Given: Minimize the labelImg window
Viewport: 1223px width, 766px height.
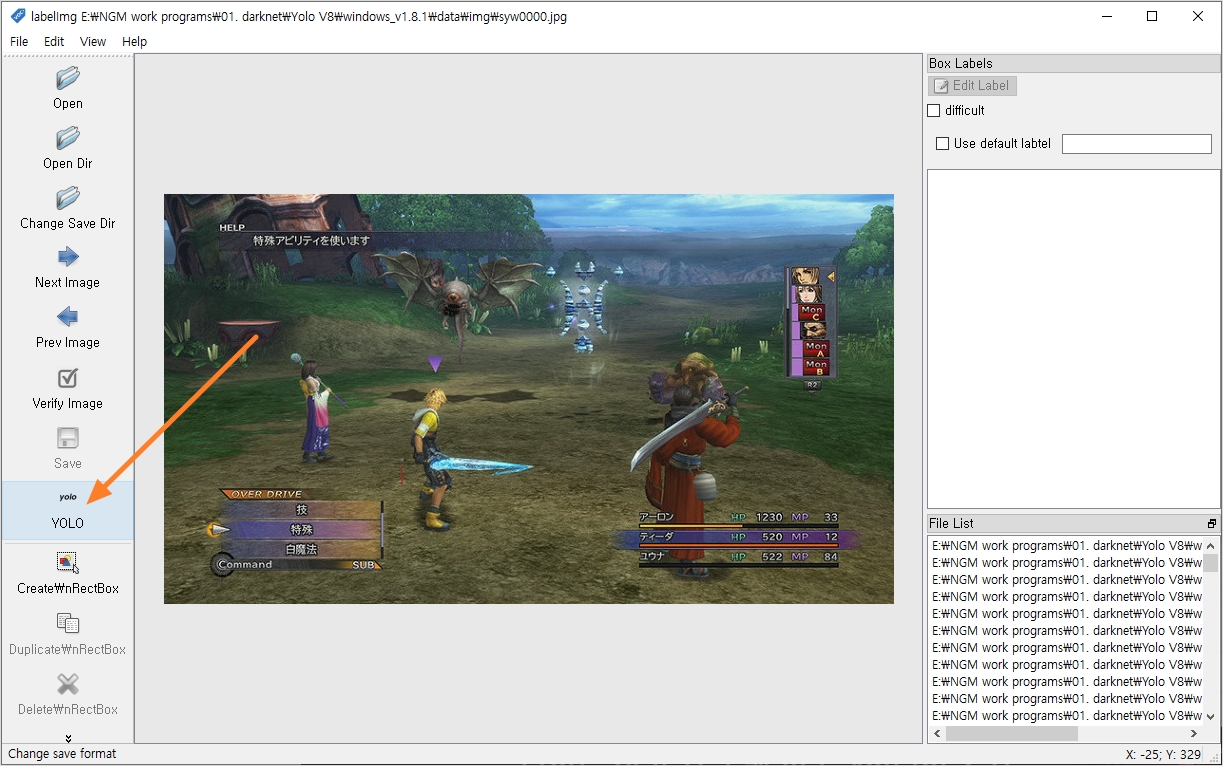Looking at the screenshot, I should click(x=1106, y=16).
